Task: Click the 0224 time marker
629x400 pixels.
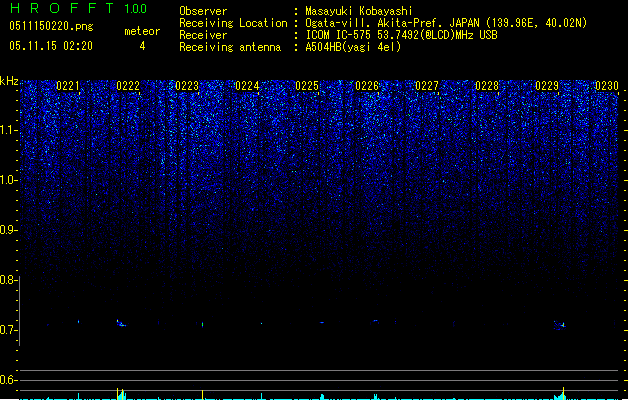Action: point(247,85)
